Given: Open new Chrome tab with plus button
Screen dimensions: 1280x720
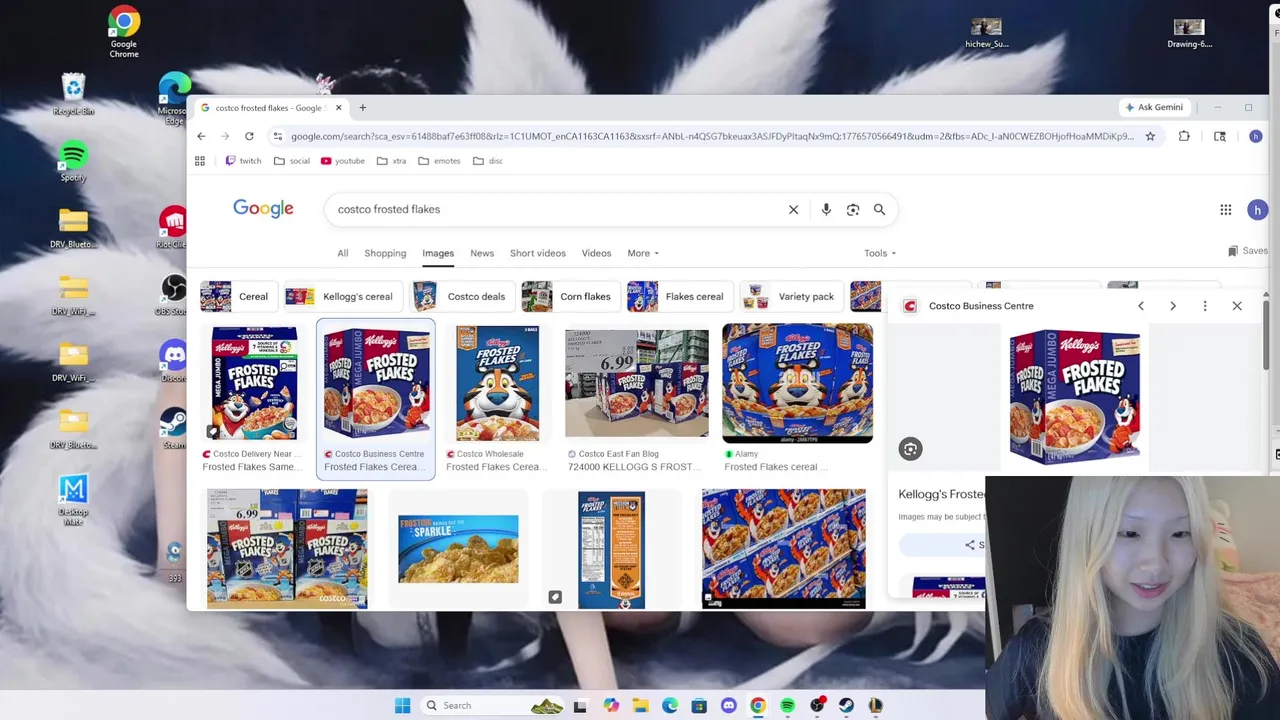Looking at the screenshot, I should [363, 108].
